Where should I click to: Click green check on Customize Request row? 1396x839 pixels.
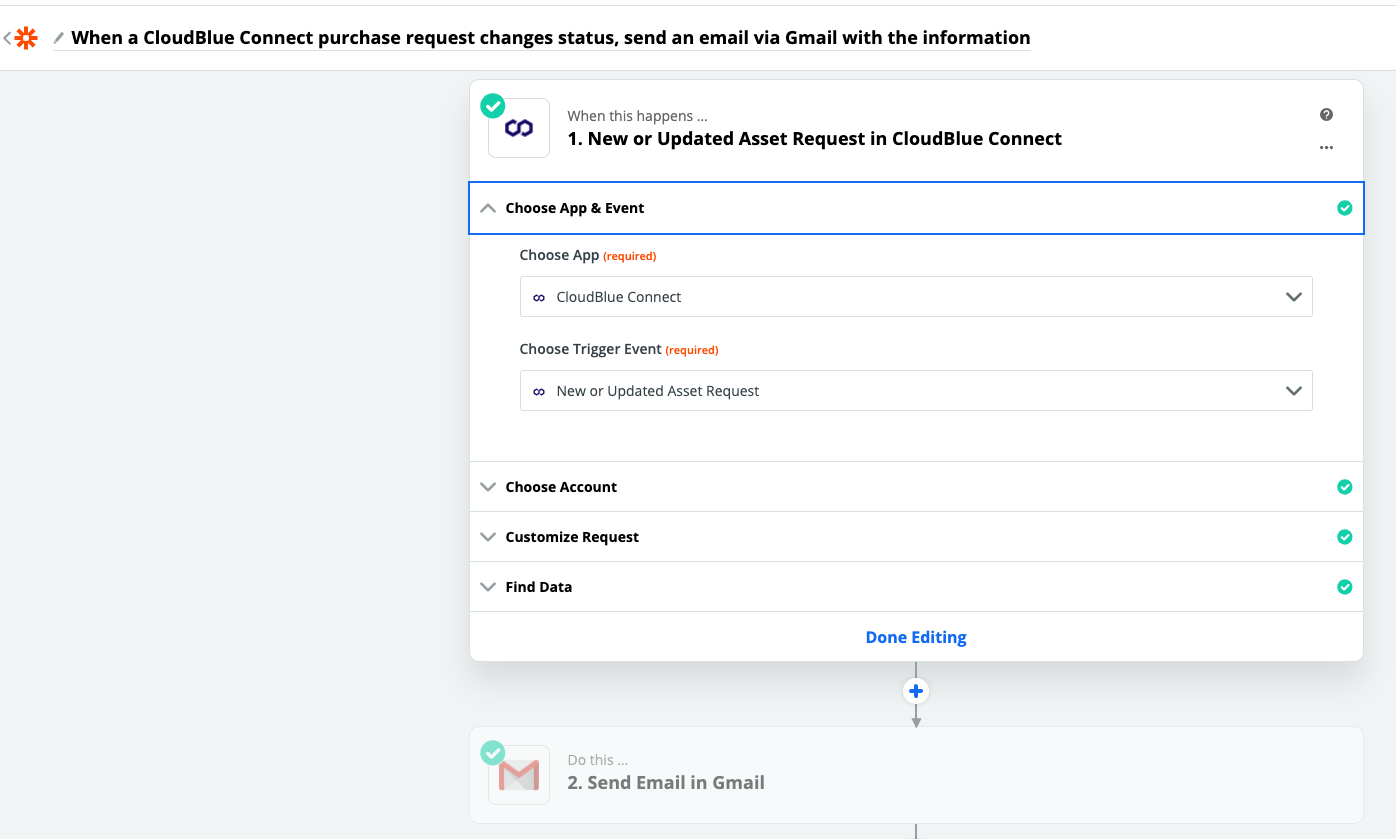[x=1345, y=537]
